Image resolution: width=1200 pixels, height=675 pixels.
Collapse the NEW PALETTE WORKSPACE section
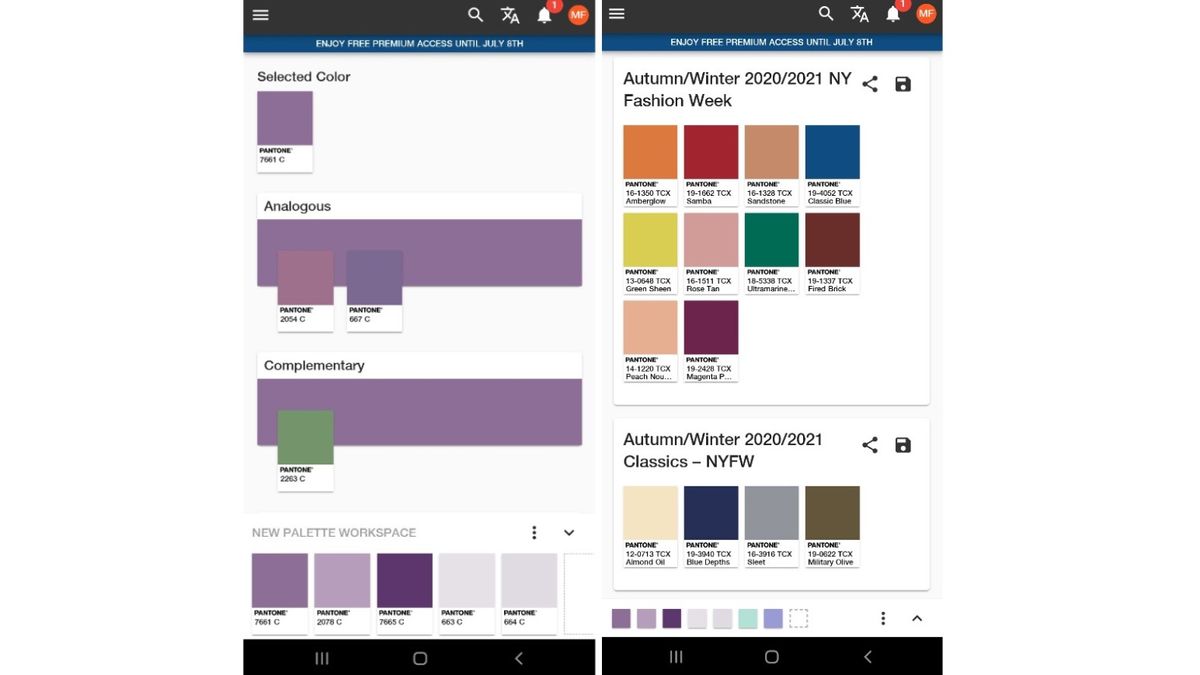569,532
